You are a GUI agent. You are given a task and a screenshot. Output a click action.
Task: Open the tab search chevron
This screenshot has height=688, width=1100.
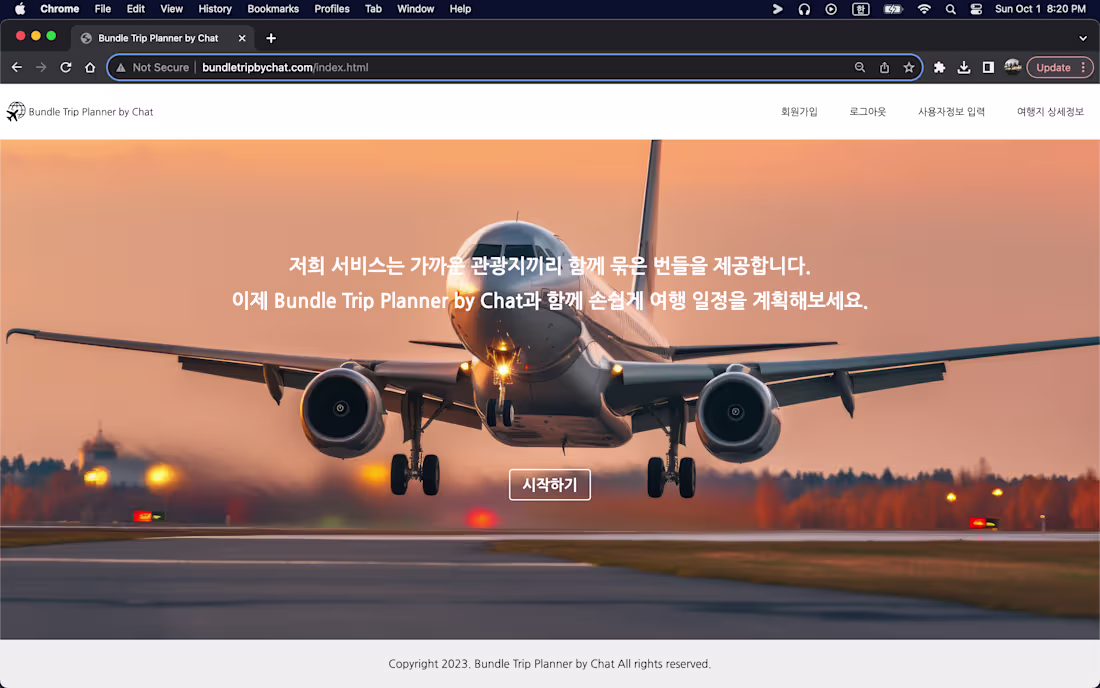click(1082, 37)
